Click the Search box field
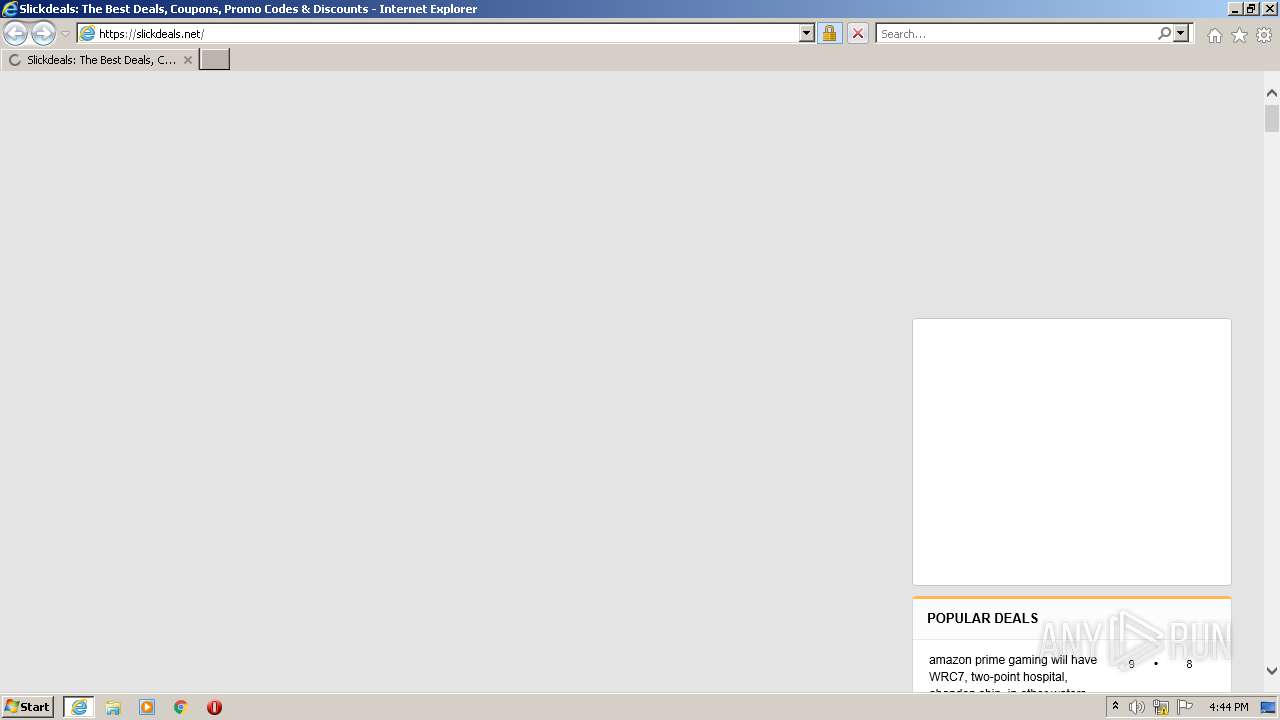This screenshot has width=1280, height=720. click(x=1016, y=34)
